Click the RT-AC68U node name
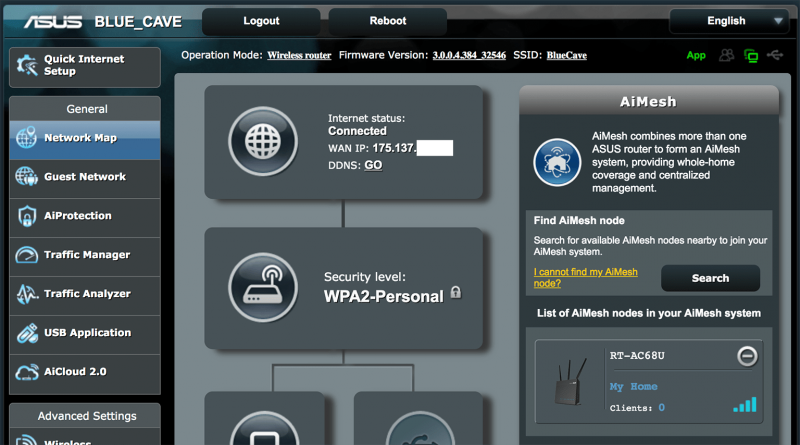The image size is (800, 445). [637, 356]
